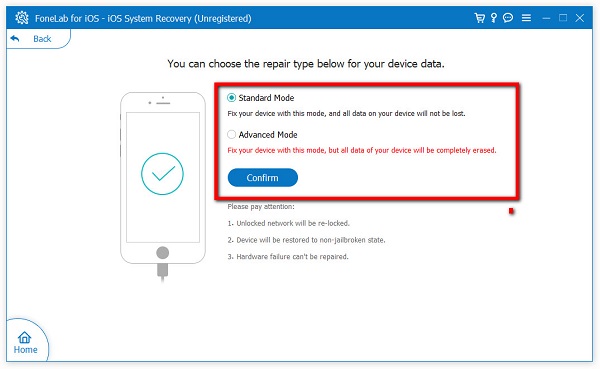This screenshot has height=369, width=600.
Task: Click the Standard Mode text label
Action: click(x=266, y=98)
